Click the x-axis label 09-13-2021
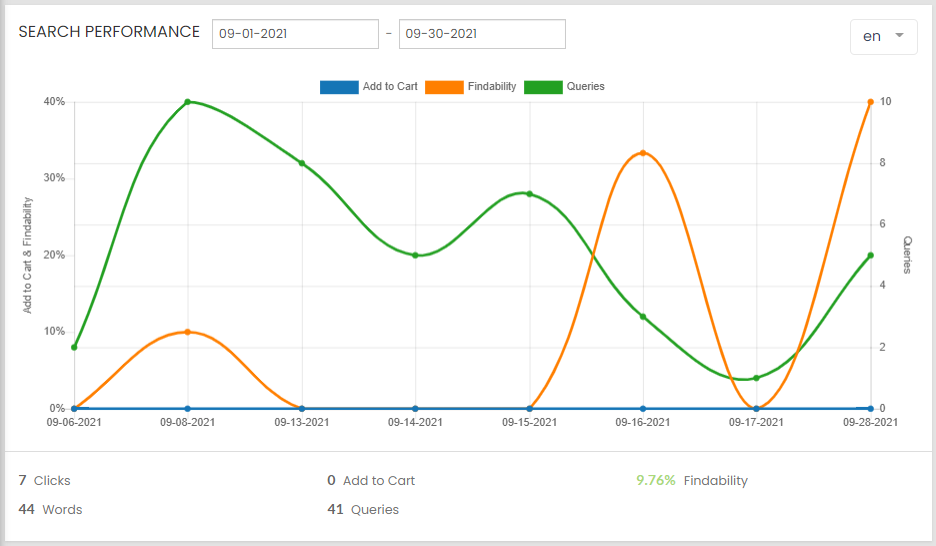Screen dimensions: 936x546 (x=301, y=422)
